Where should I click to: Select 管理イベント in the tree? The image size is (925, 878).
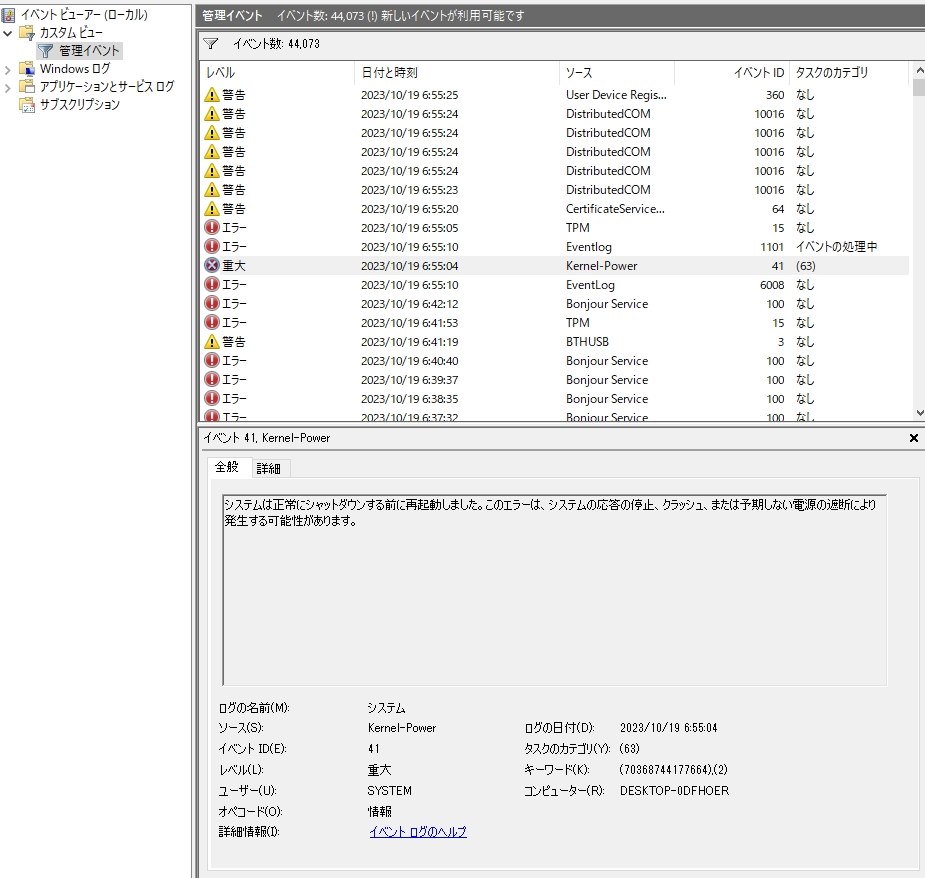pyautogui.click(x=89, y=51)
